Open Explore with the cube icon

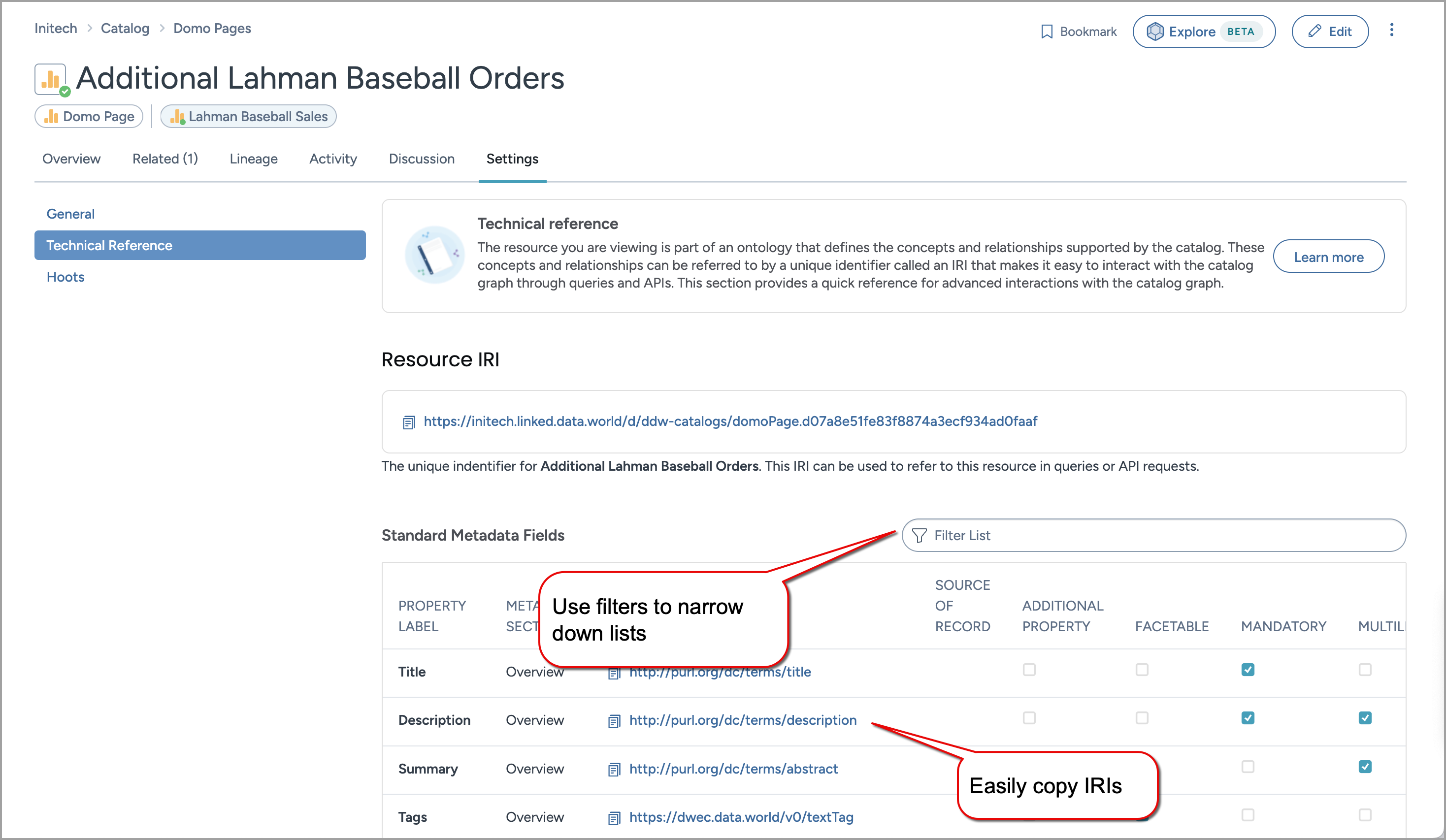point(1155,31)
